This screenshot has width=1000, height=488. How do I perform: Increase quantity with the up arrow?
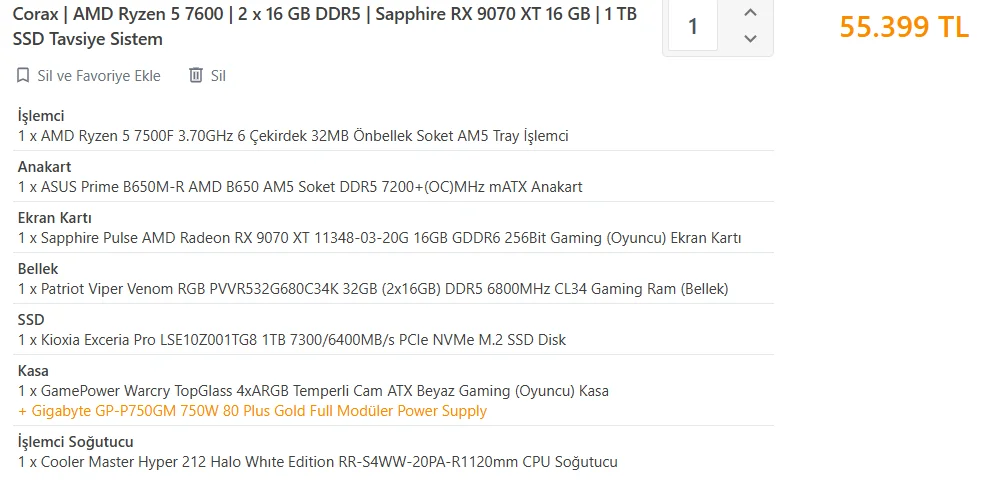(751, 13)
